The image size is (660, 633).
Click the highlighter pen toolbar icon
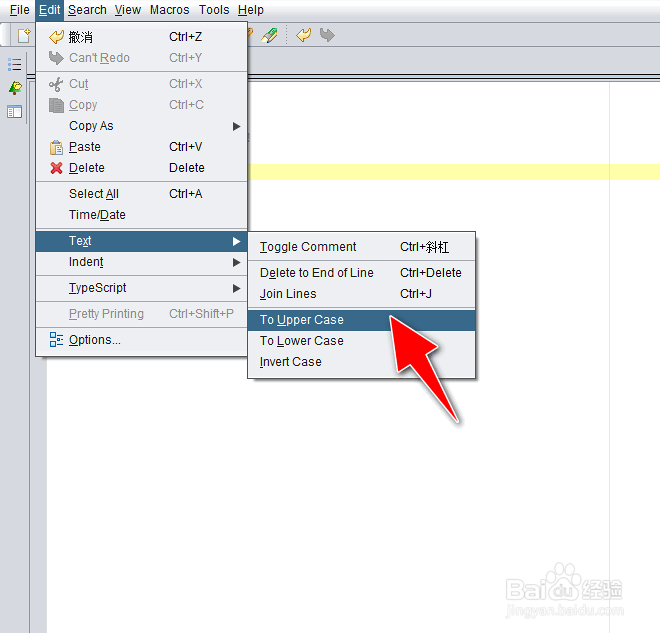[x=269, y=35]
